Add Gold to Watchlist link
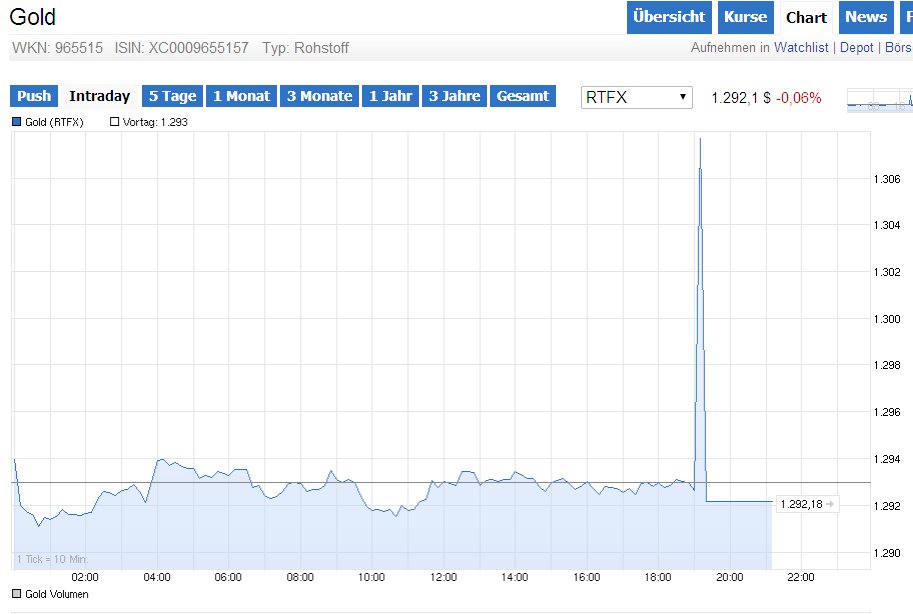 (801, 48)
